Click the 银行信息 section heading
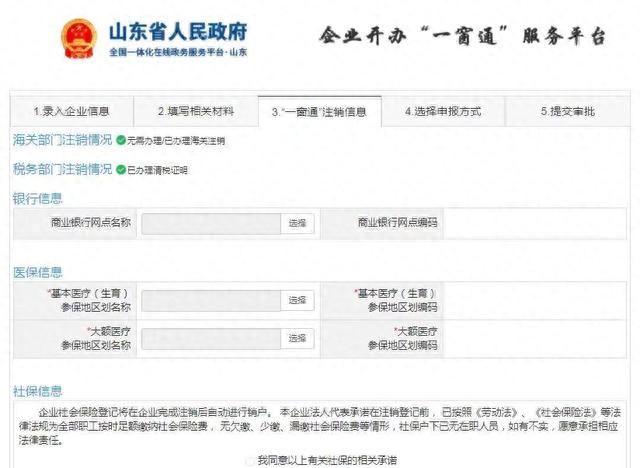640x468 pixels. pos(38,199)
